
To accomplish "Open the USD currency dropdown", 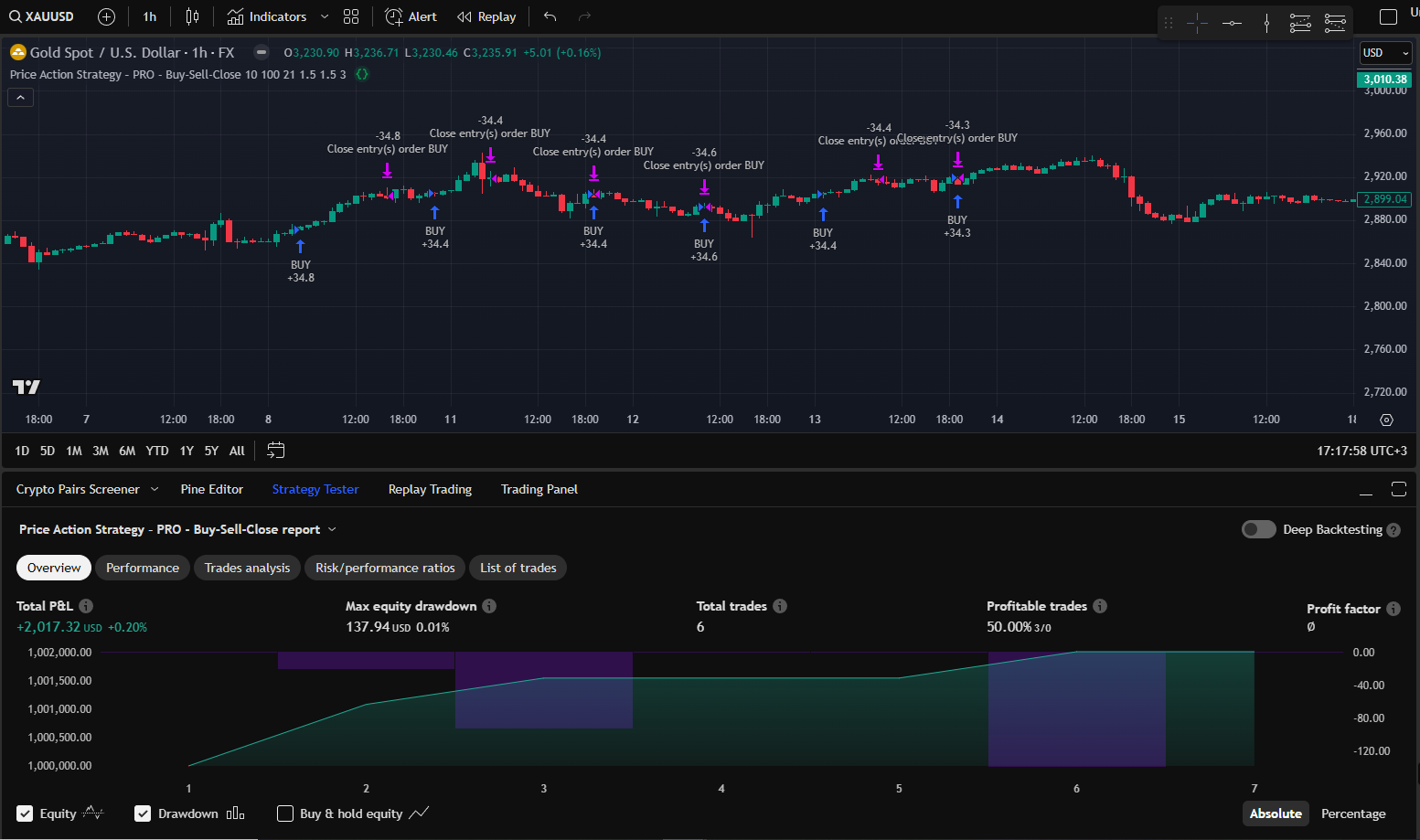I will pyautogui.click(x=1384, y=53).
